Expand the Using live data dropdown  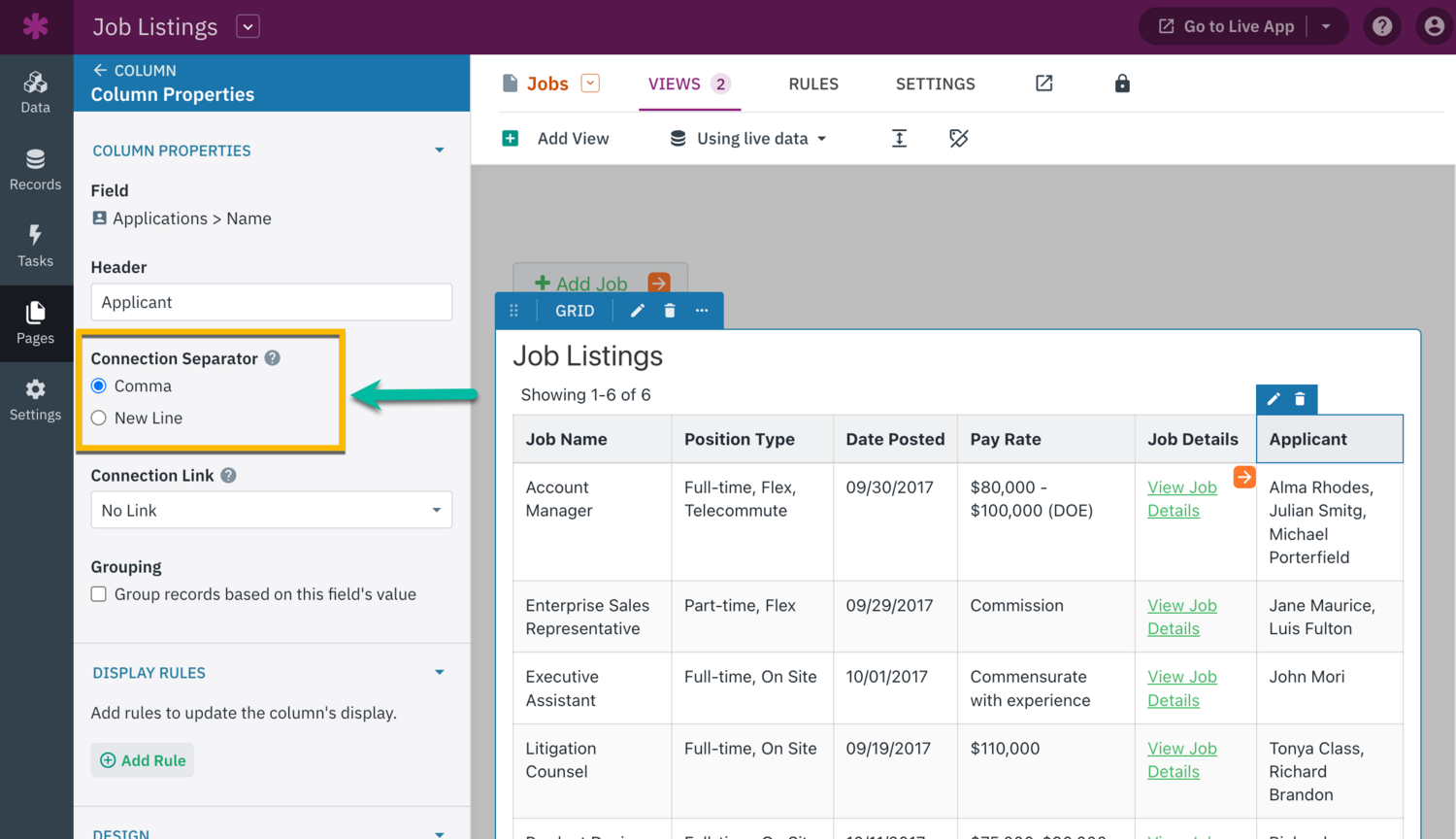(749, 139)
